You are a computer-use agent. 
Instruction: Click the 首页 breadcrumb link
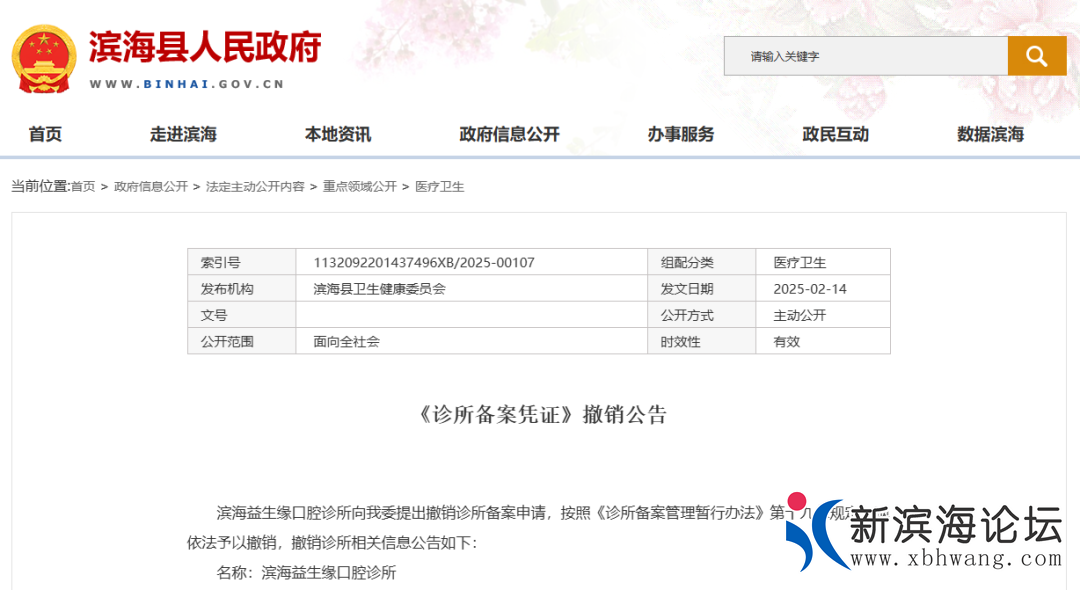pos(83,187)
